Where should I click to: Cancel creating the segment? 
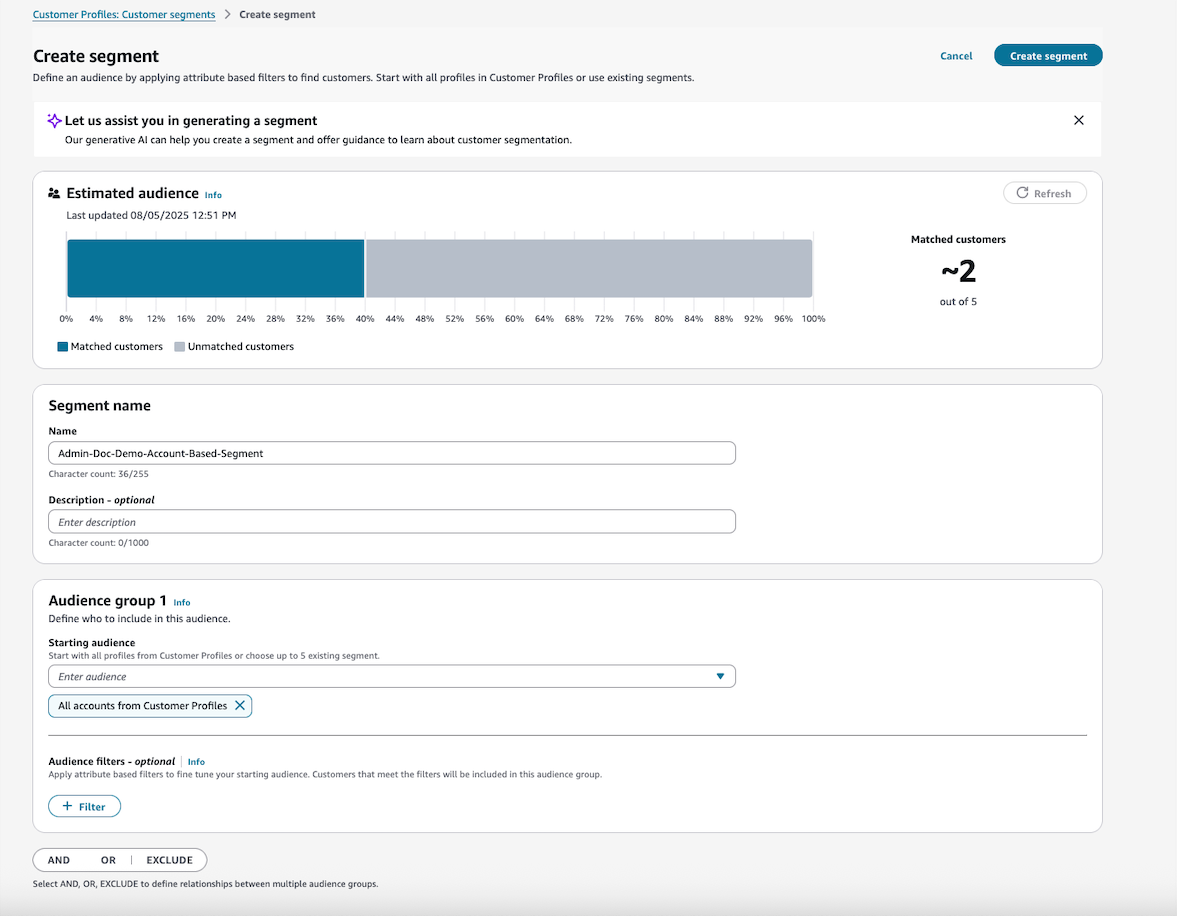point(956,56)
